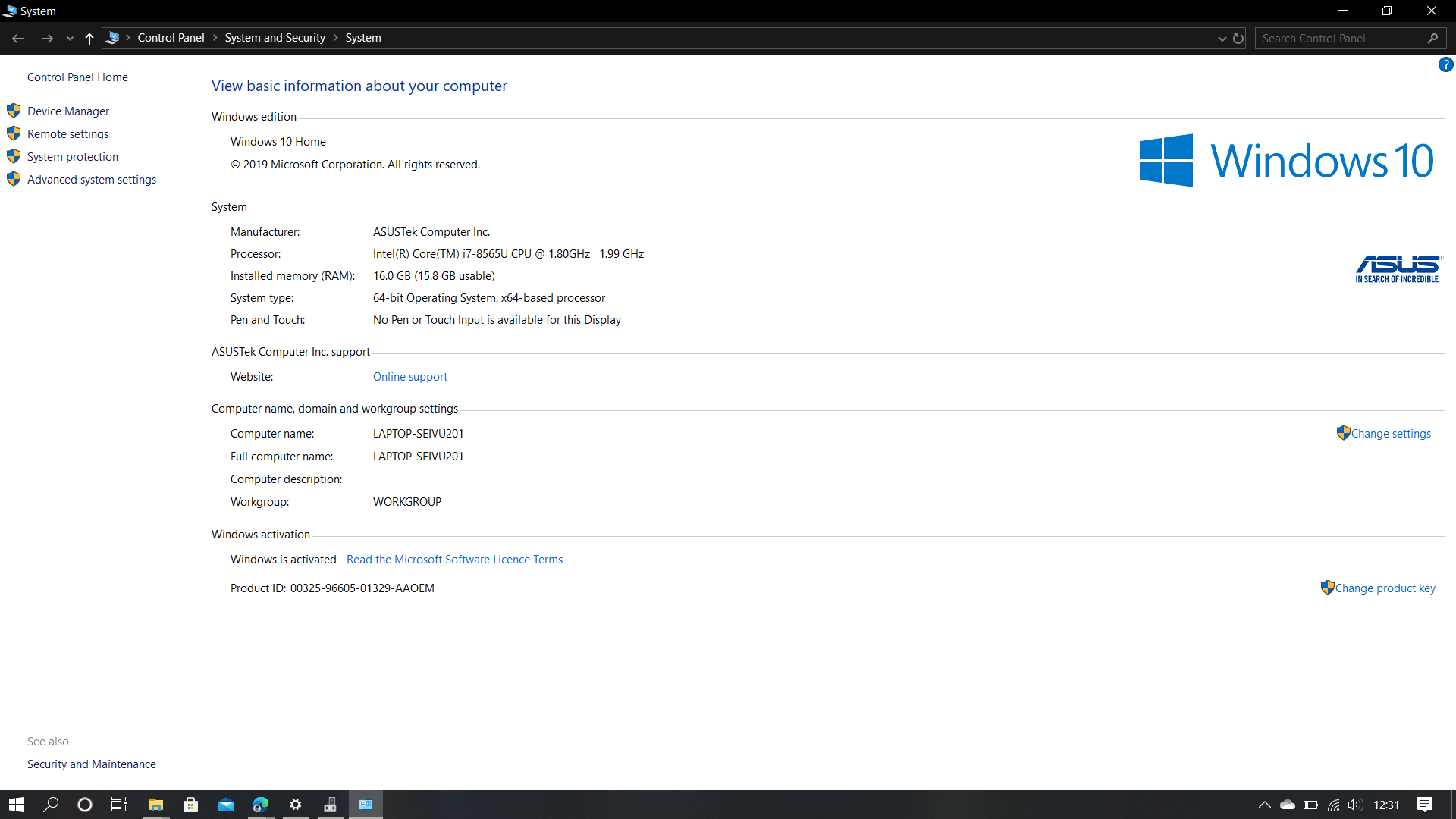Click shield icon beside Advanced system settings
The image size is (1456, 819).
(x=14, y=179)
